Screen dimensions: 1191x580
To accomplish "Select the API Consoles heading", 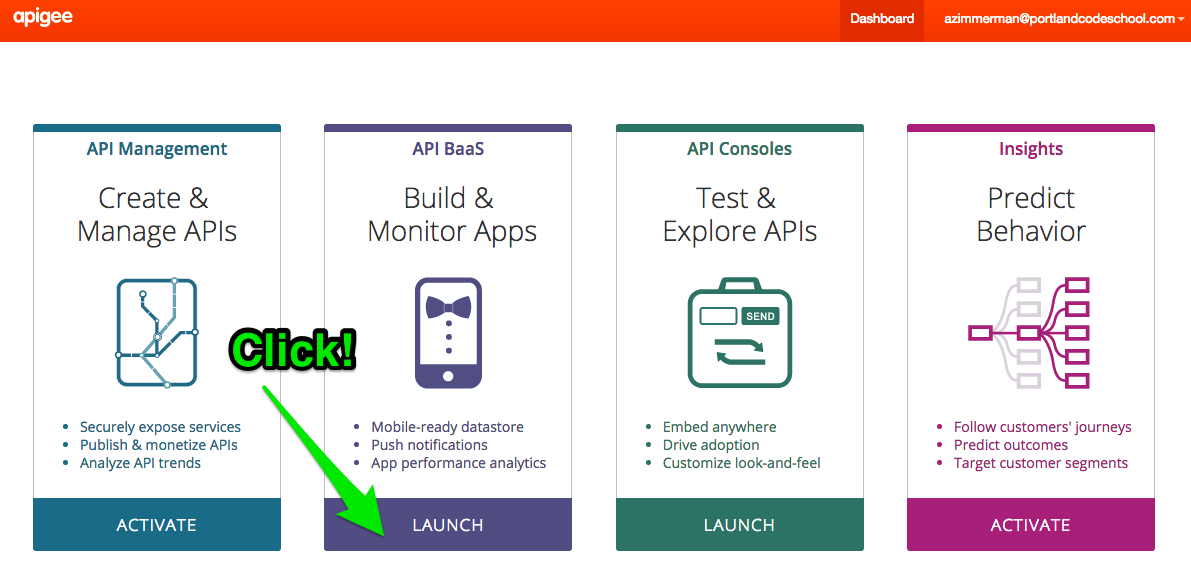I will pos(740,149).
